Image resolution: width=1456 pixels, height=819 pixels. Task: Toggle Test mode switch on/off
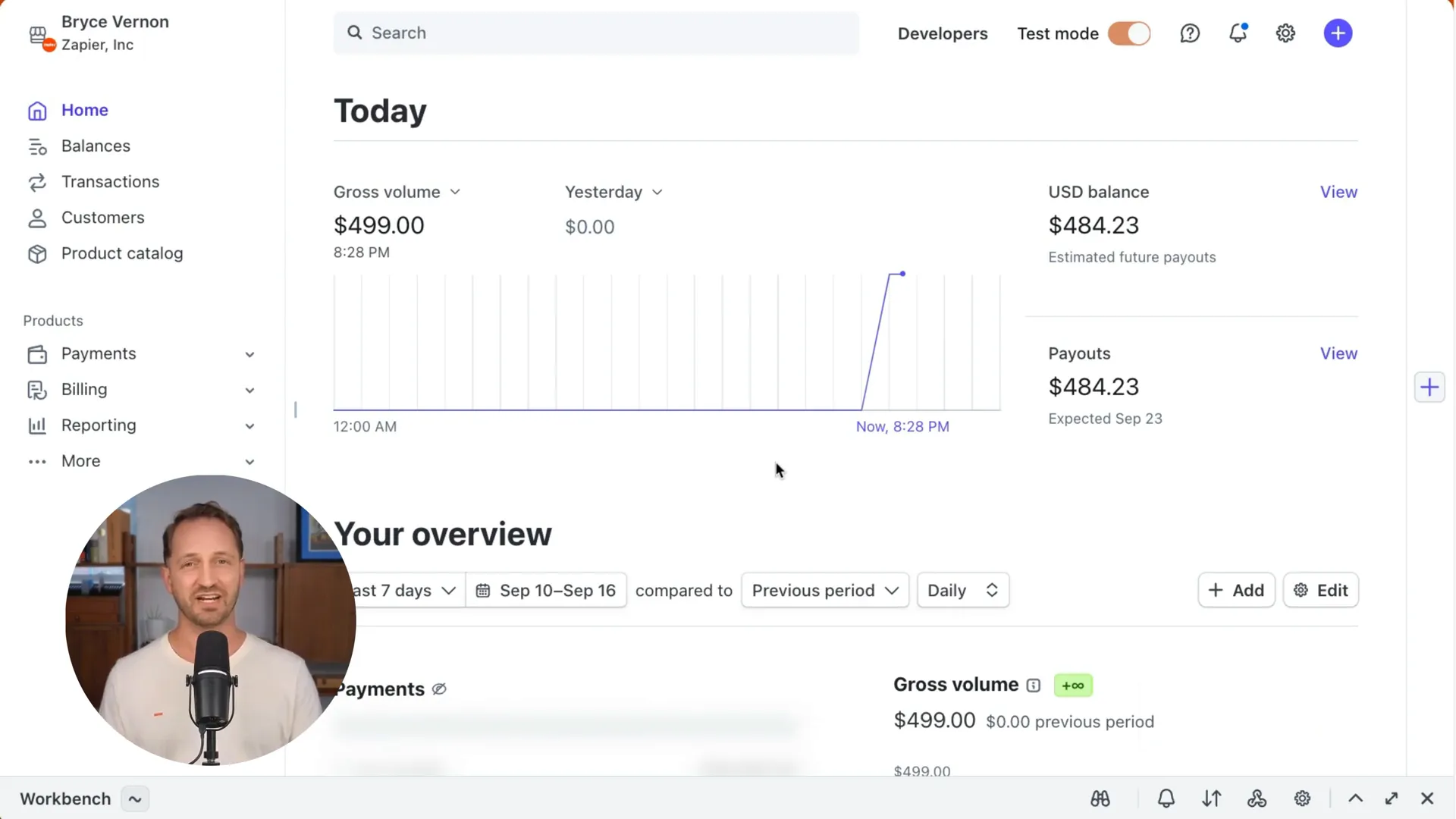[x=1129, y=33]
